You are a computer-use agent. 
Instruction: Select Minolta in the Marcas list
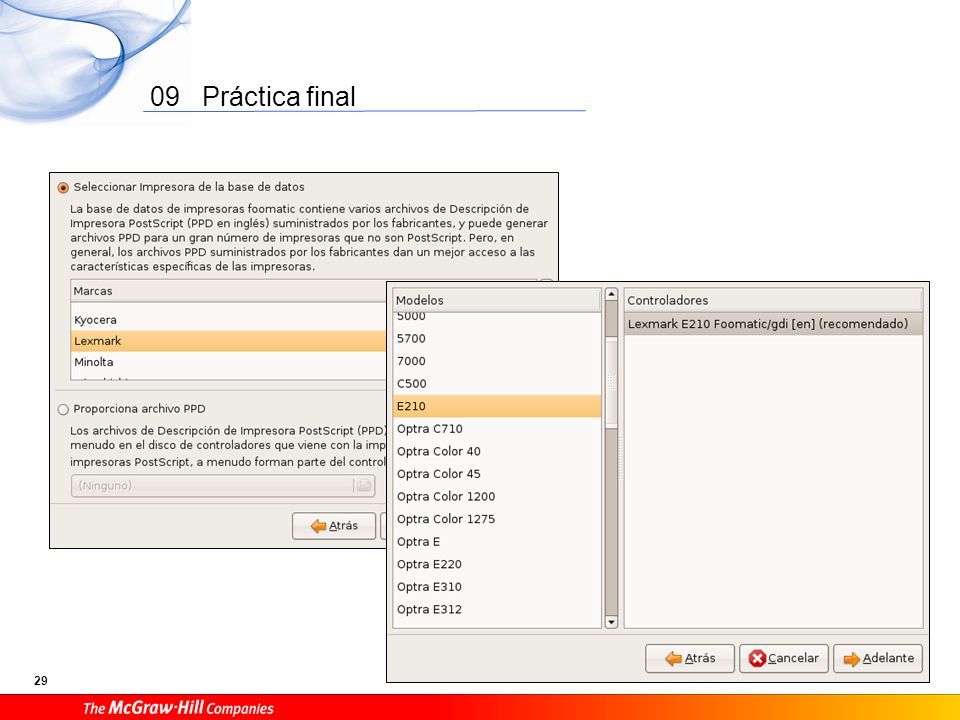tap(229, 362)
